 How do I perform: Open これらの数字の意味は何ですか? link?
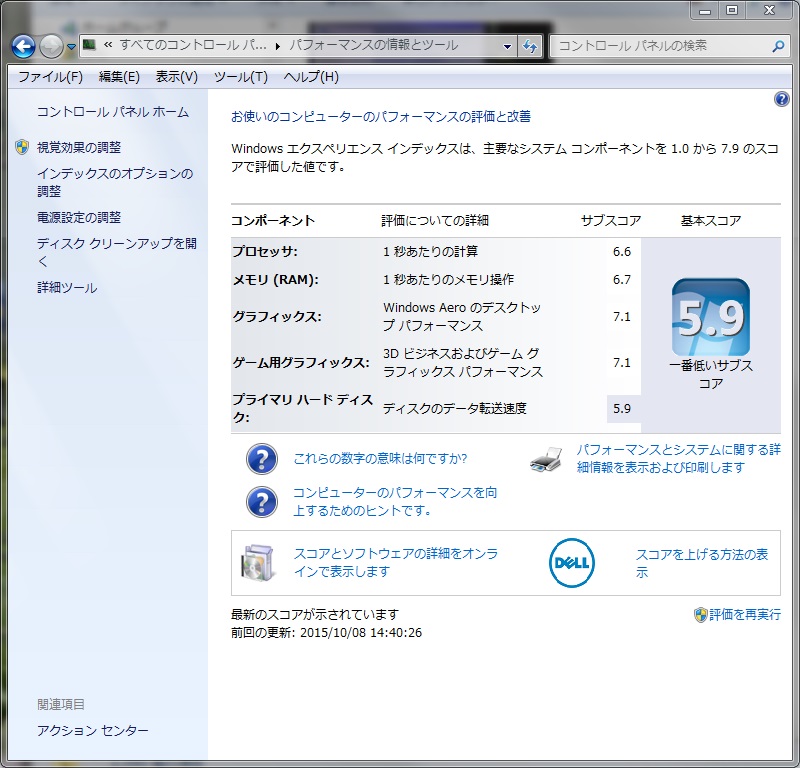380,458
